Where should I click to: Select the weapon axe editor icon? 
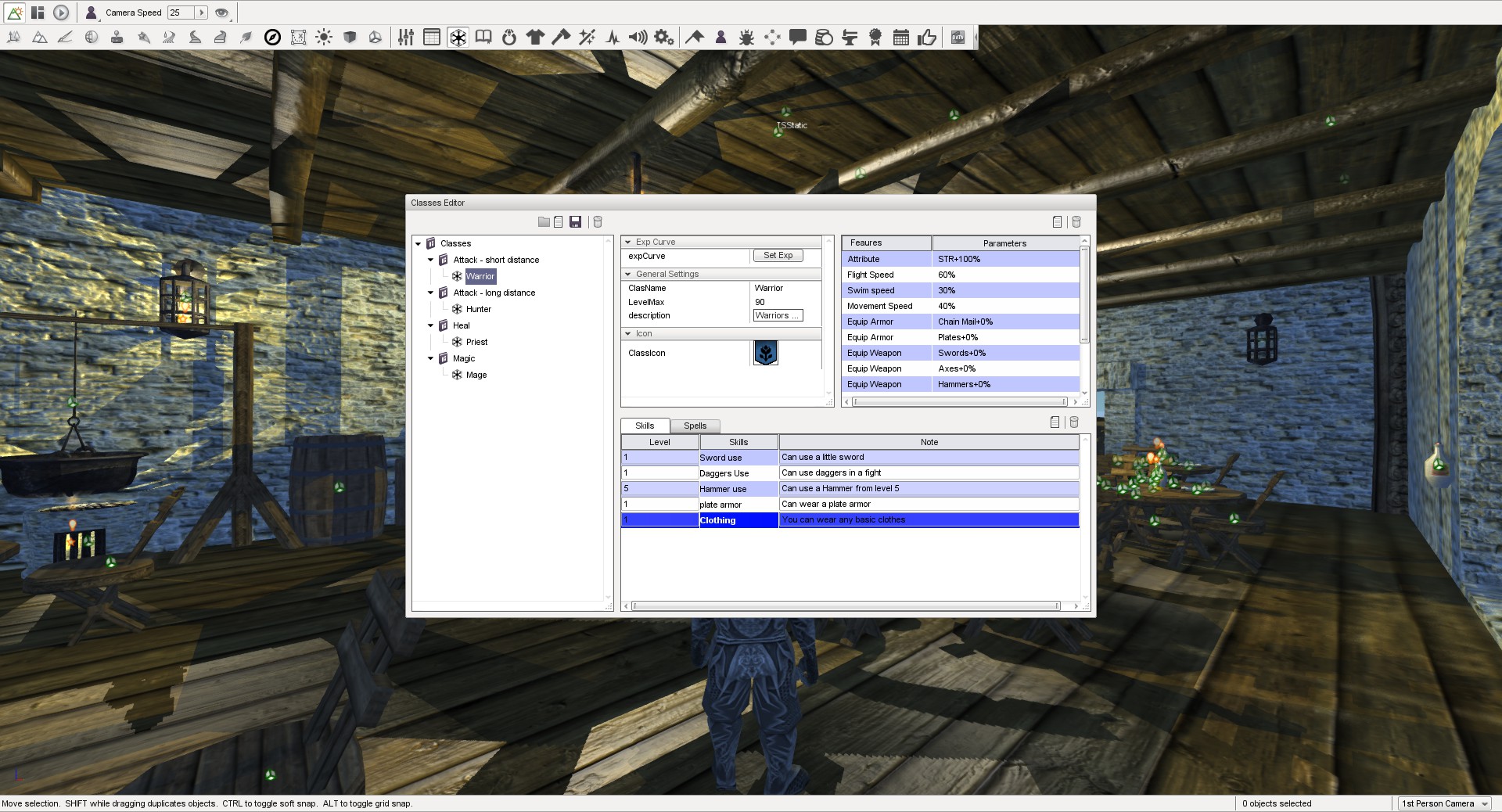tap(560, 37)
